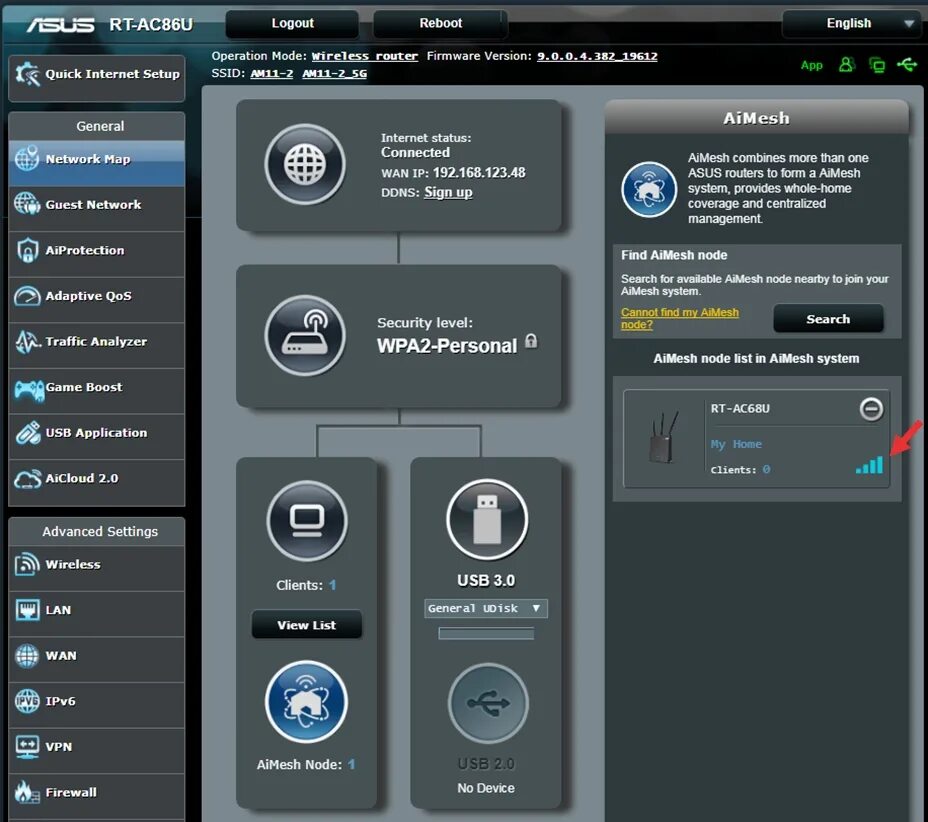Click SSID AM11-2_5G link
Screen dimensions: 928x822
point(334,73)
